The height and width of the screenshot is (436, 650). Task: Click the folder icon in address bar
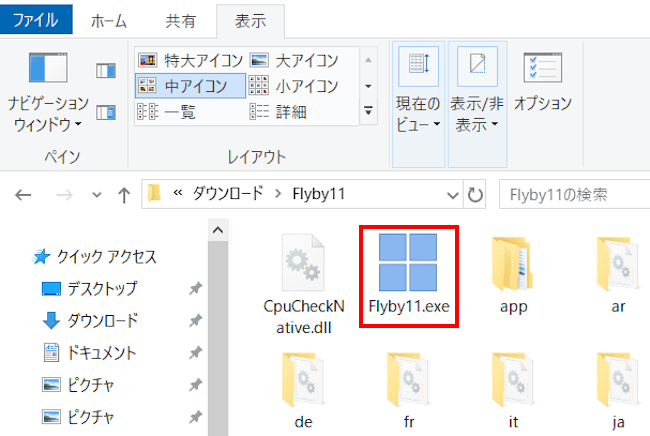pos(155,194)
